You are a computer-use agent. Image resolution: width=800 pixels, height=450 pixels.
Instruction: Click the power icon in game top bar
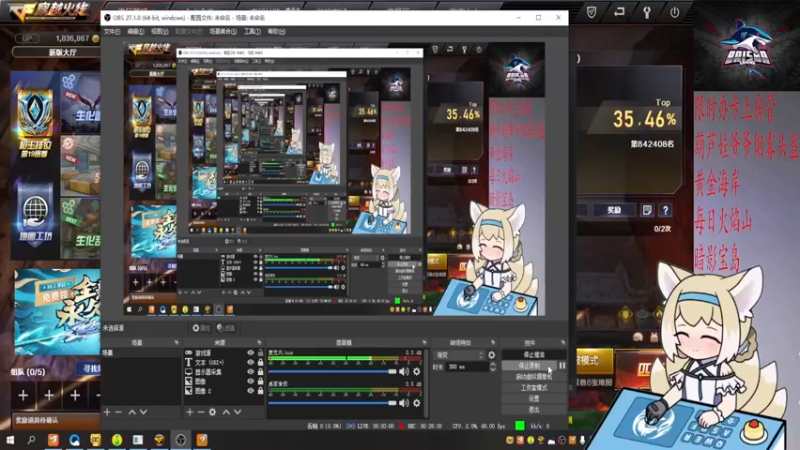tap(674, 12)
